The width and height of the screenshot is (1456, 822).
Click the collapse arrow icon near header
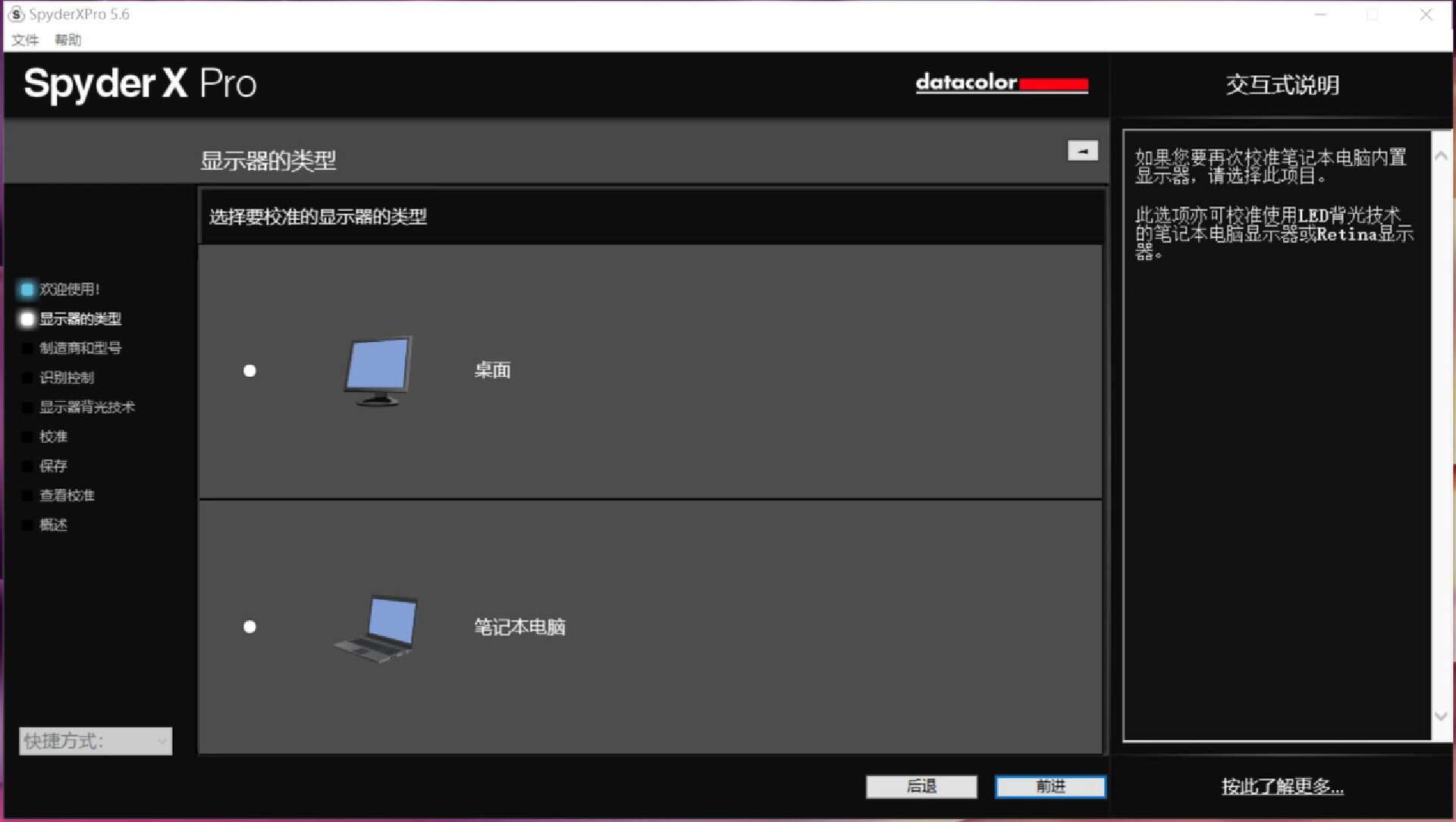(1082, 151)
